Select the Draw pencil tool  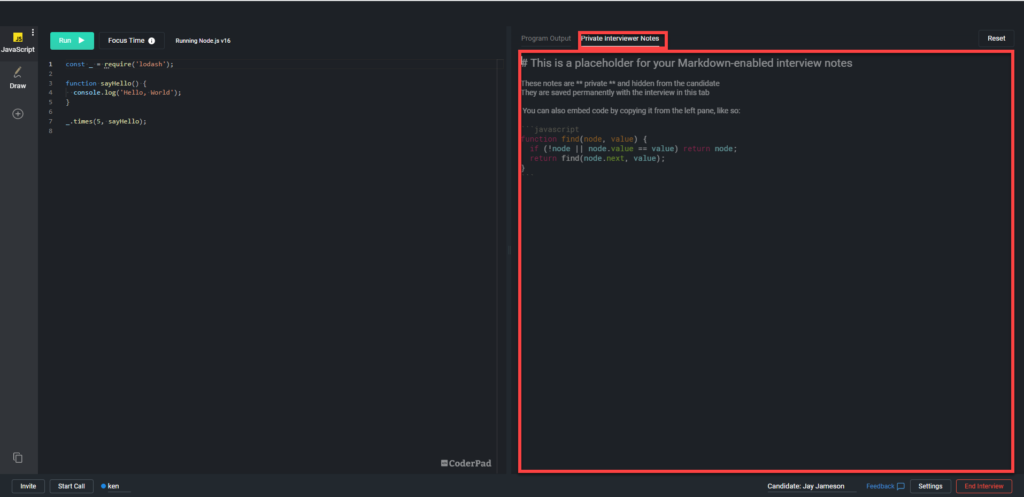pos(18,73)
